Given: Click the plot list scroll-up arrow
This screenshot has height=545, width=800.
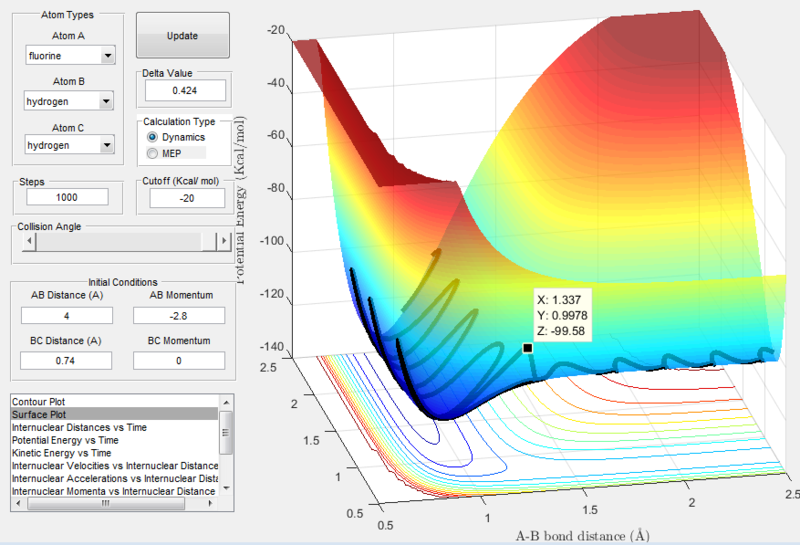Looking at the screenshot, I should coord(227,403).
